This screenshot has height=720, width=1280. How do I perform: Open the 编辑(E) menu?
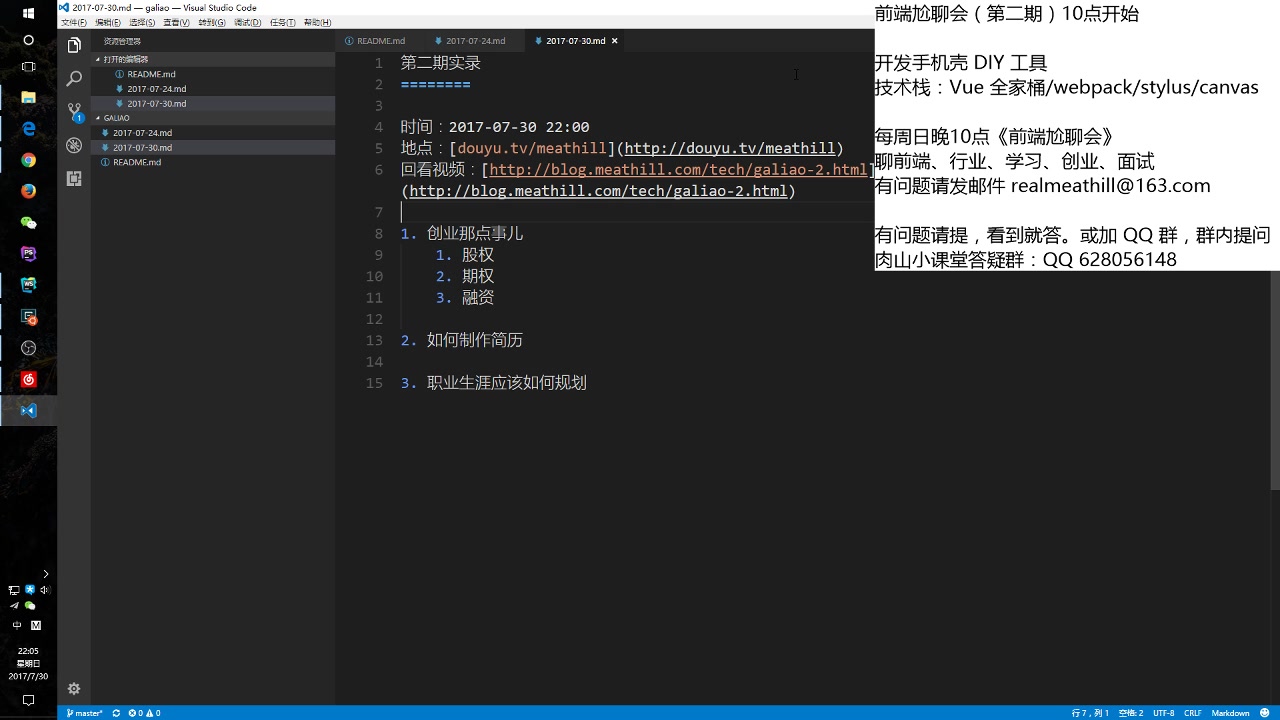[x=107, y=22]
